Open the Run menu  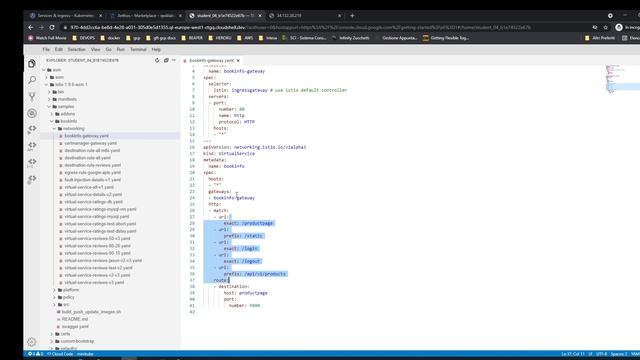120,49
